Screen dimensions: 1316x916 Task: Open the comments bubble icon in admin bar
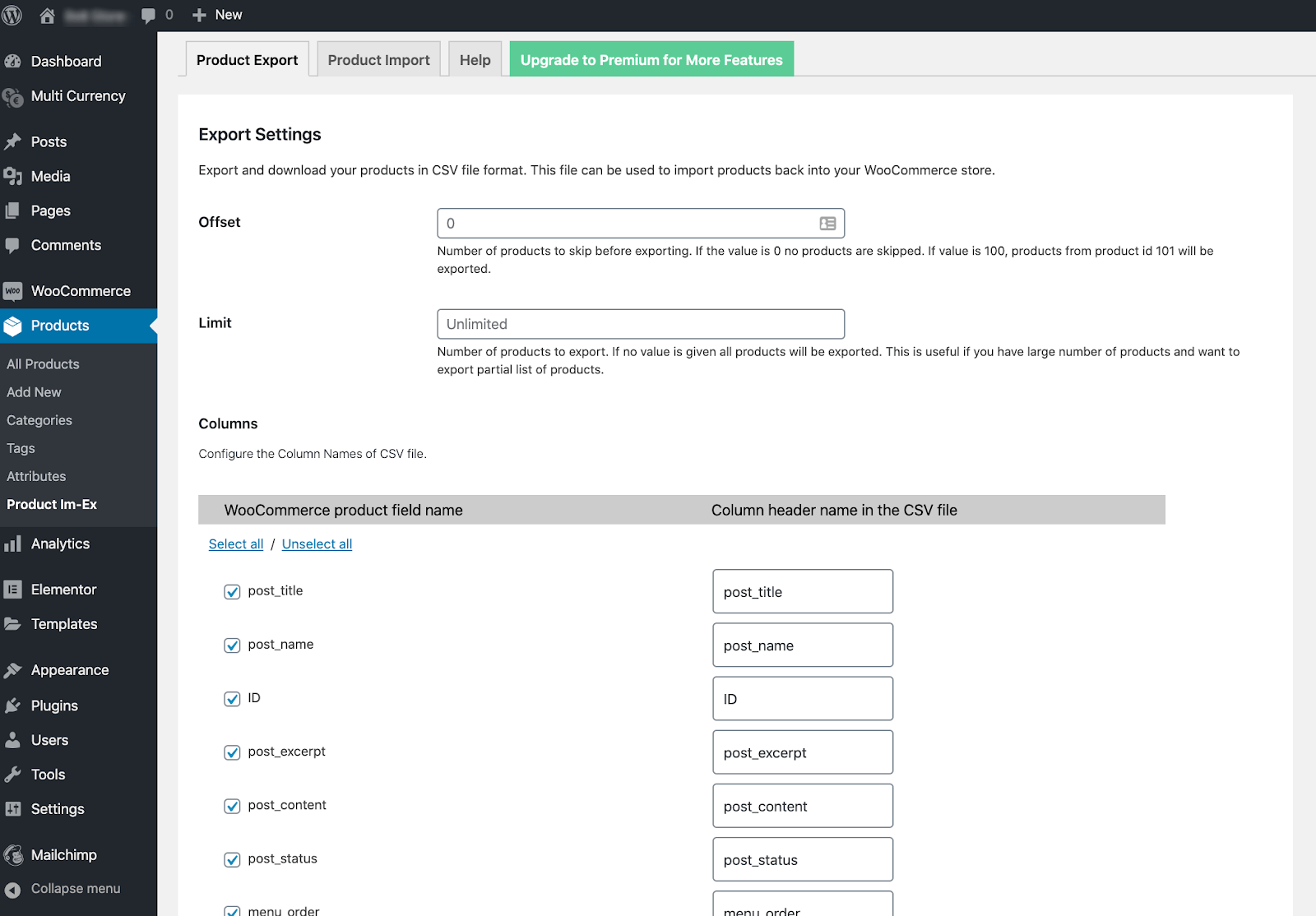point(148,15)
